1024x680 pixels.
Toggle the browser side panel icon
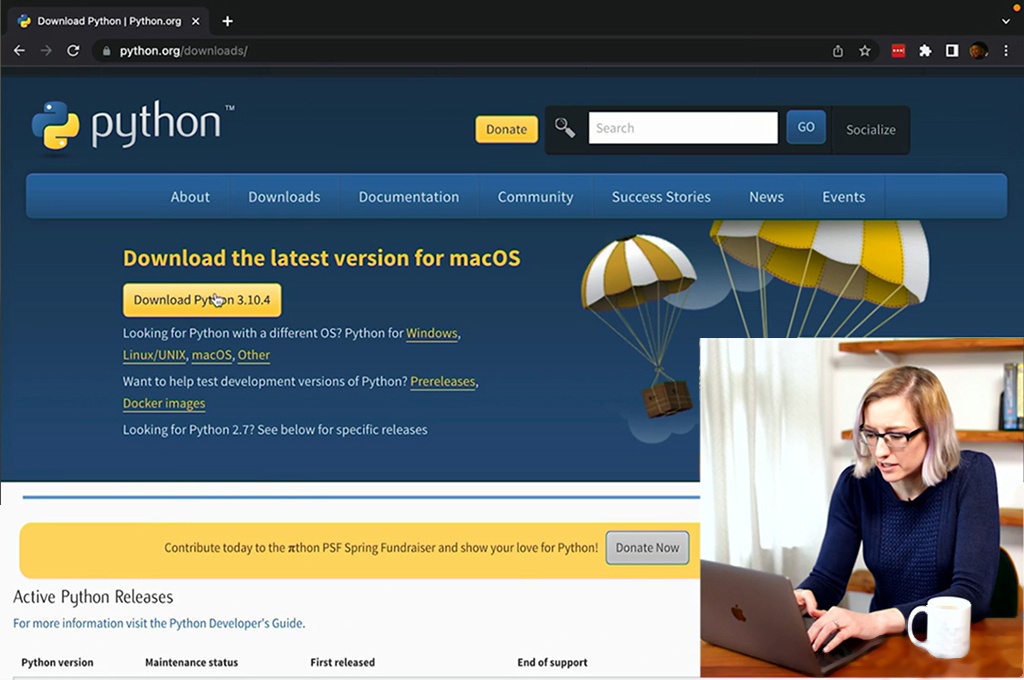point(952,51)
